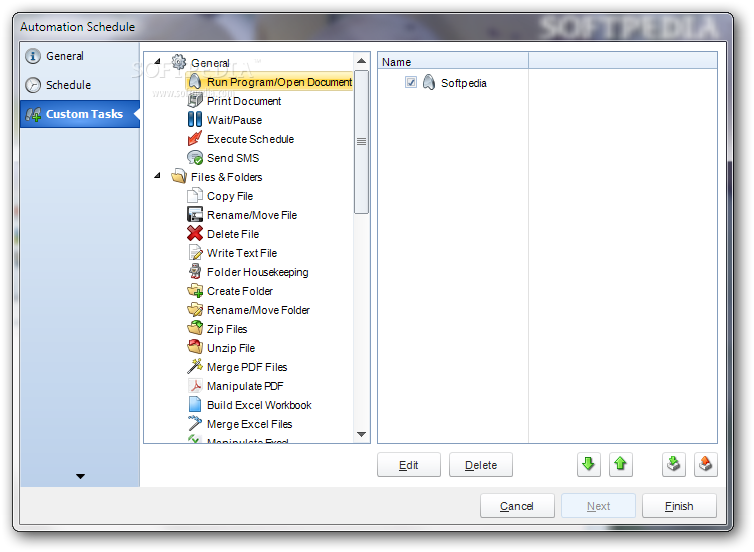
Task: Click the import tasks icon with green arrow
Action: pyautogui.click(x=674, y=464)
